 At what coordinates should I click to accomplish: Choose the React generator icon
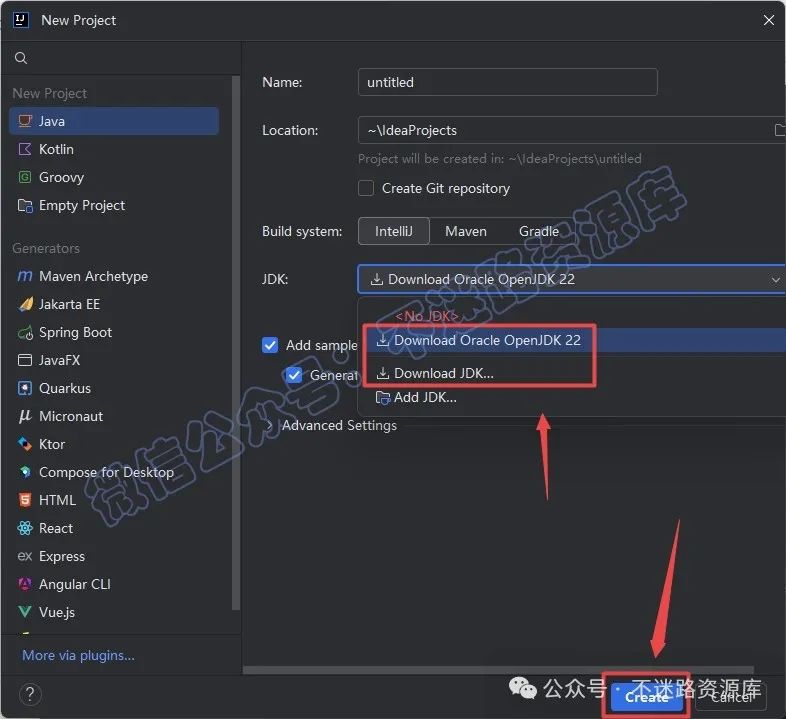point(25,528)
